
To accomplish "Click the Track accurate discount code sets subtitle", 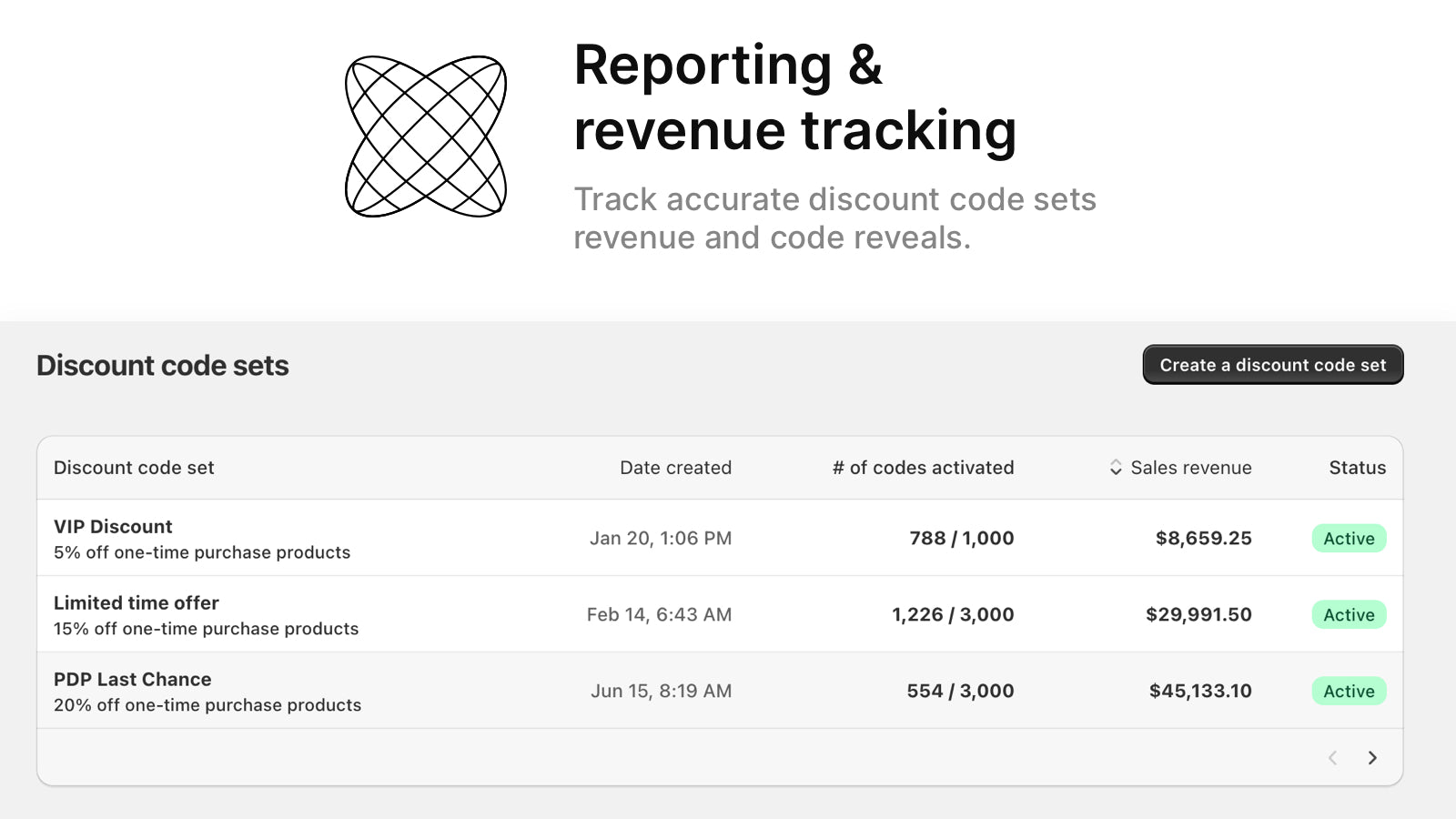I will (834, 218).
